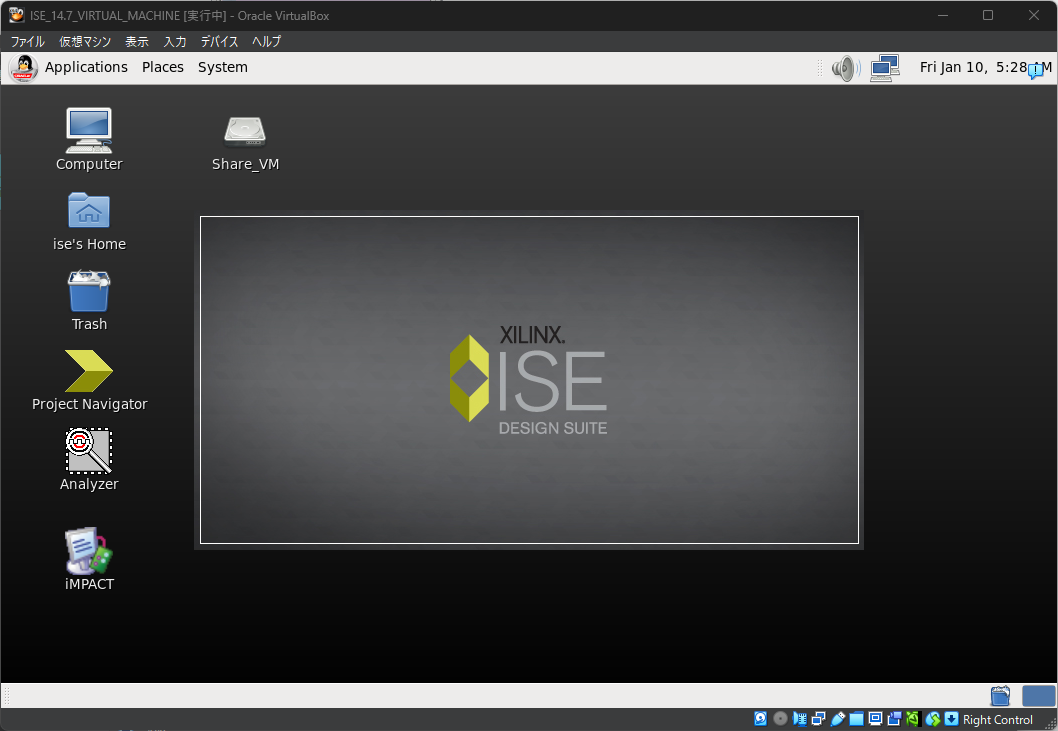Click the green CPU virtualization status icon
The width and height of the screenshot is (1058, 731).
913,719
